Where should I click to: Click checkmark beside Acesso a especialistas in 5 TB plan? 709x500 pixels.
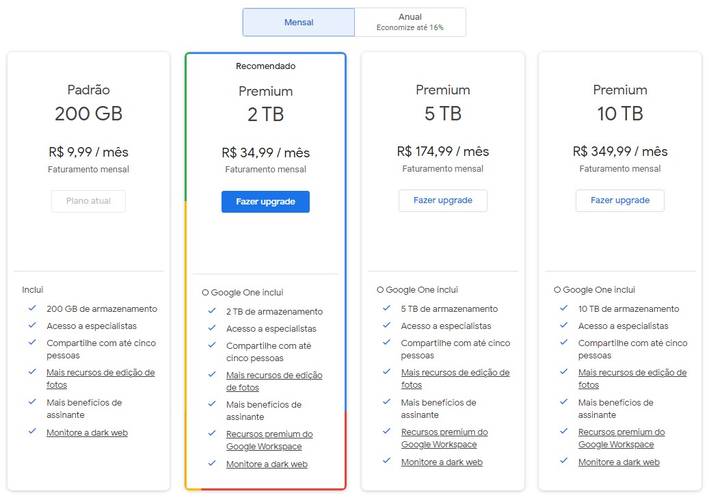(387, 325)
